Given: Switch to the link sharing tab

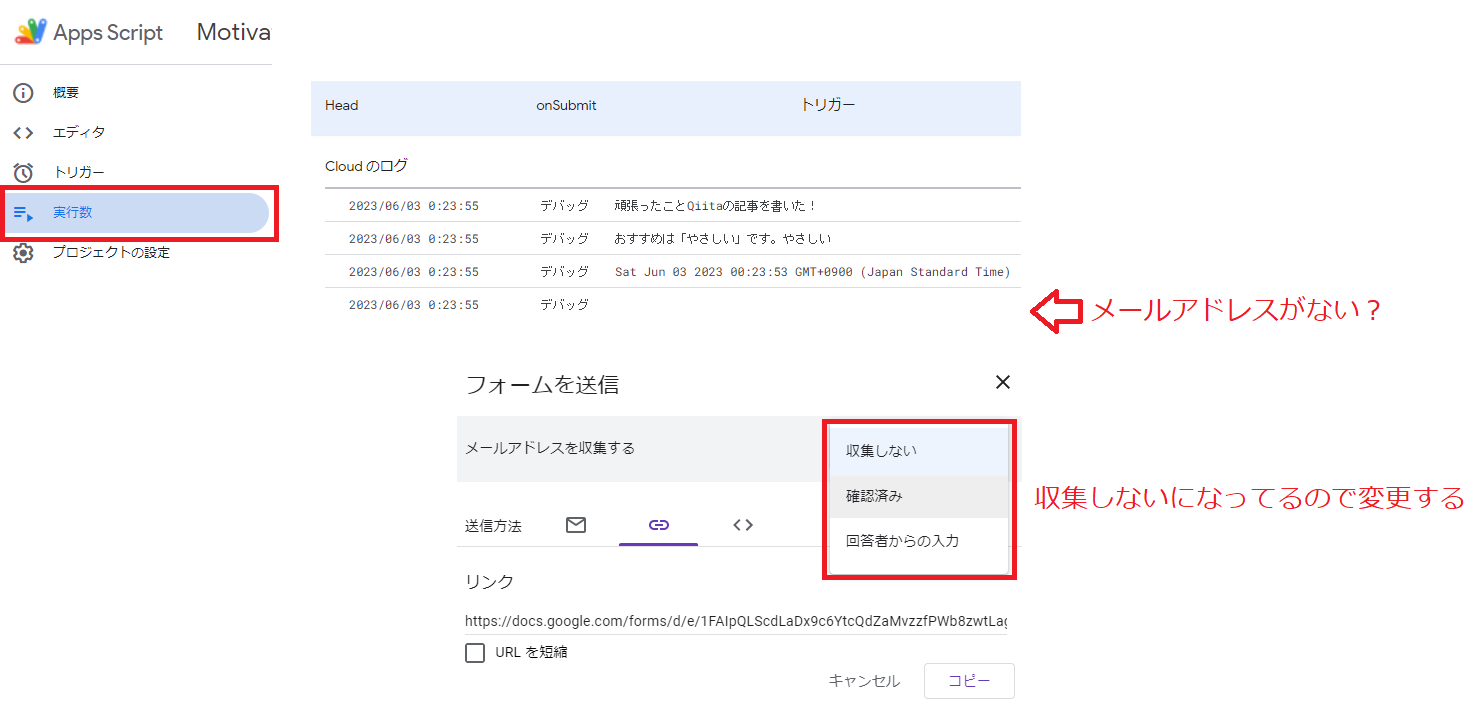Looking at the screenshot, I should tap(658, 524).
